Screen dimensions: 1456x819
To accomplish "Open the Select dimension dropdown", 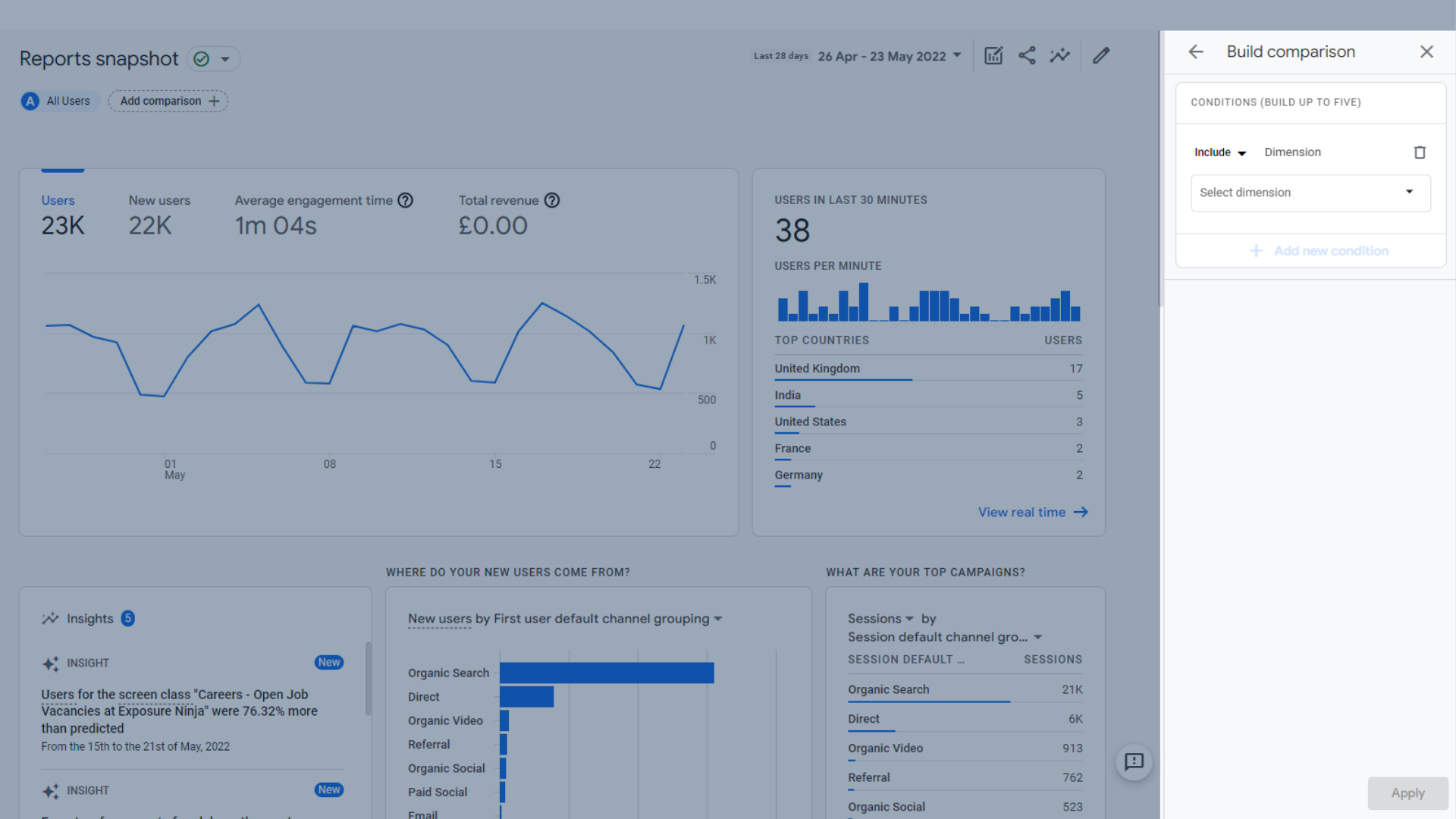I will click(1310, 193).
